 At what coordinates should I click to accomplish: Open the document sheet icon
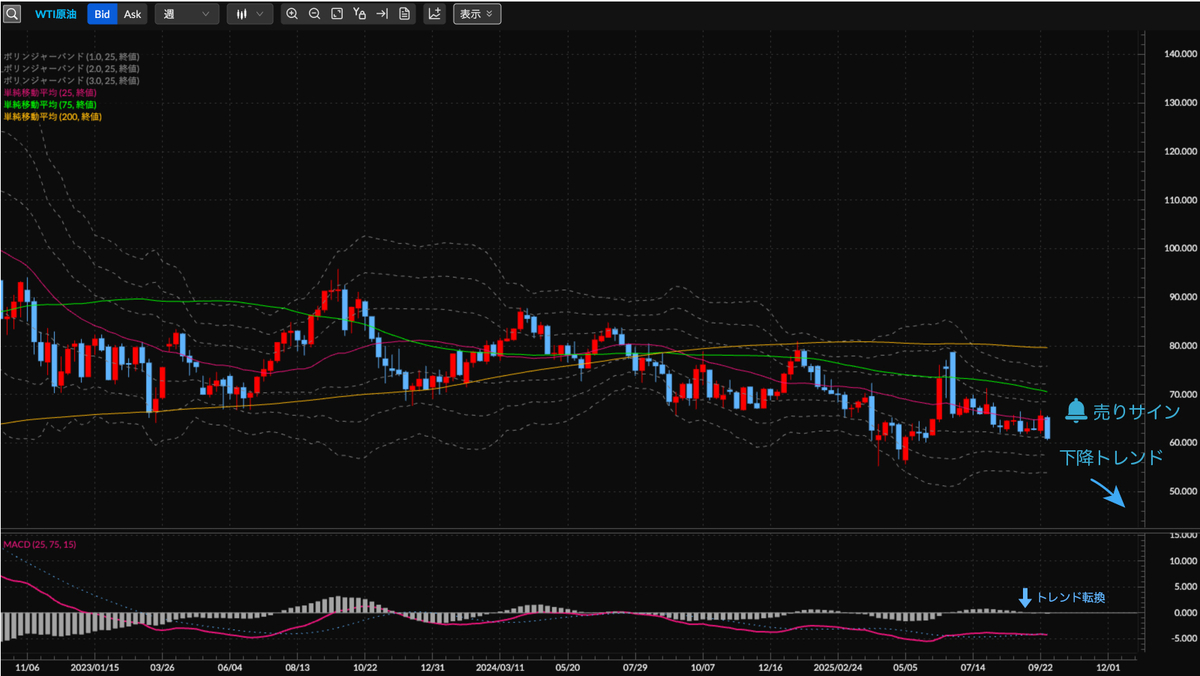pyautogui.click(x=403, y=14)
